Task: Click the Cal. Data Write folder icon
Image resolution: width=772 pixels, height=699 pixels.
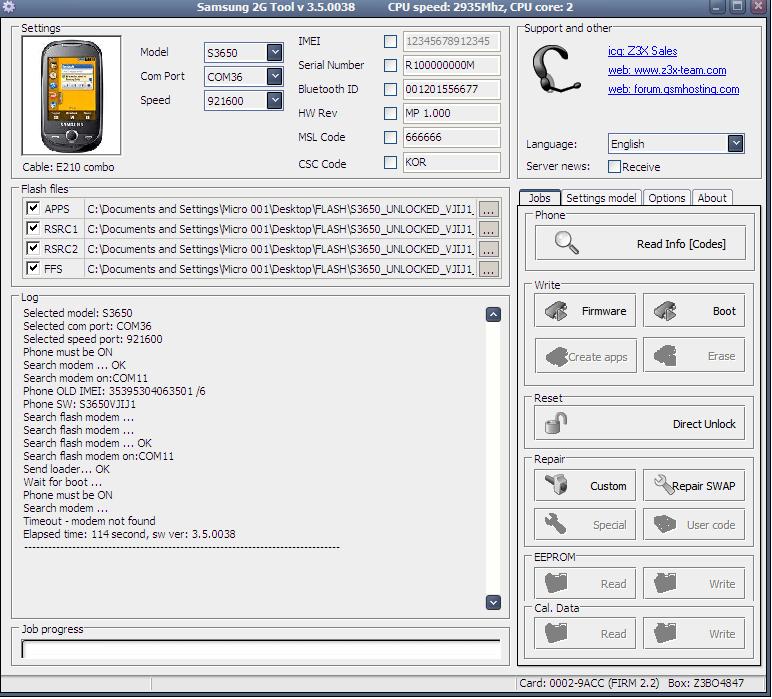Action: 665,634
